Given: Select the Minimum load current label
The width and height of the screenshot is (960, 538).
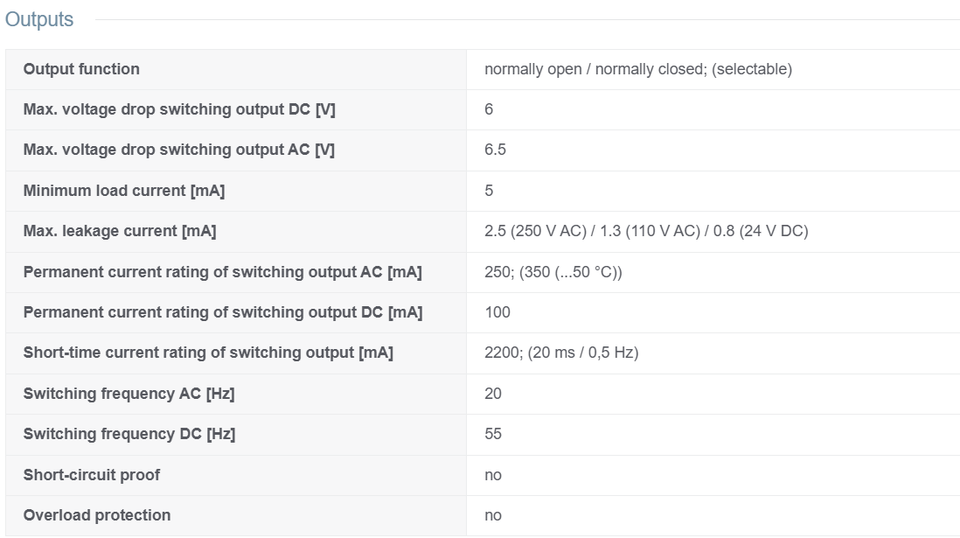Looking at the screenshot, I should (x=124, y=191).
